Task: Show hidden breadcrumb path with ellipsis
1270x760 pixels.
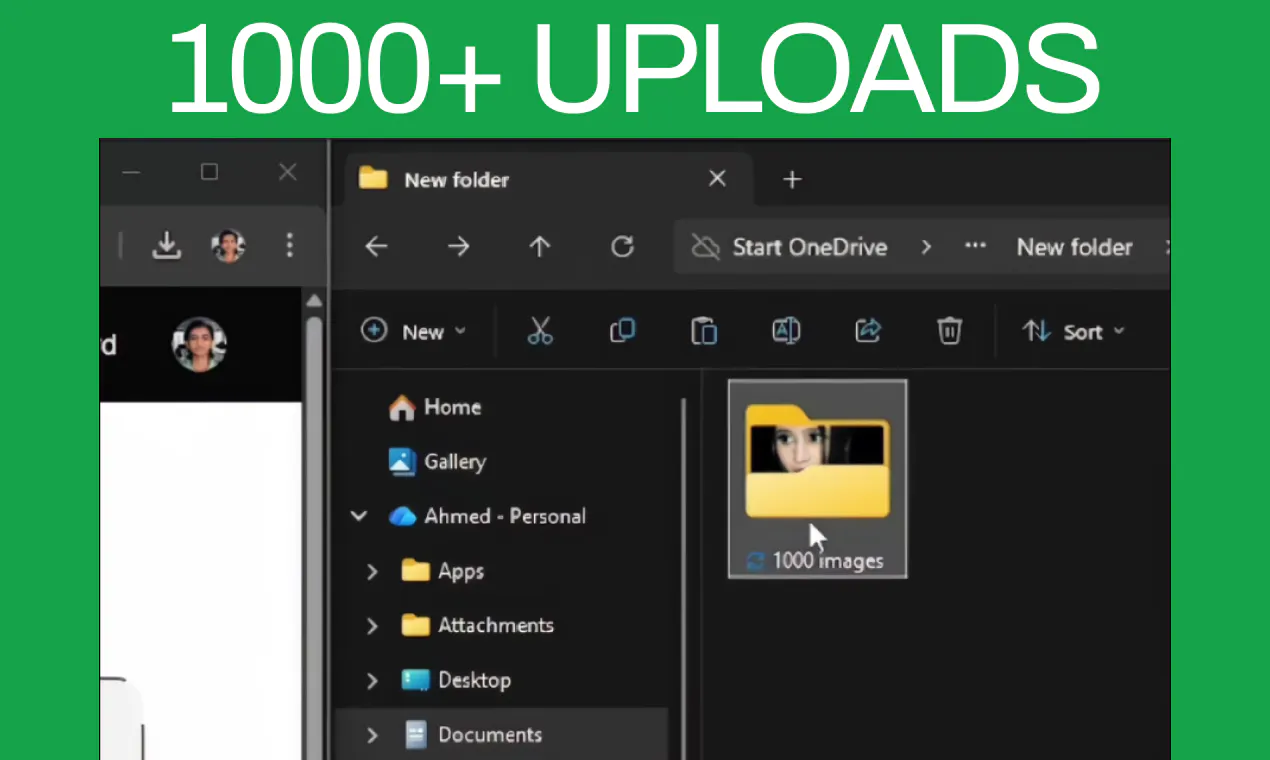Action: click(975, 247)
